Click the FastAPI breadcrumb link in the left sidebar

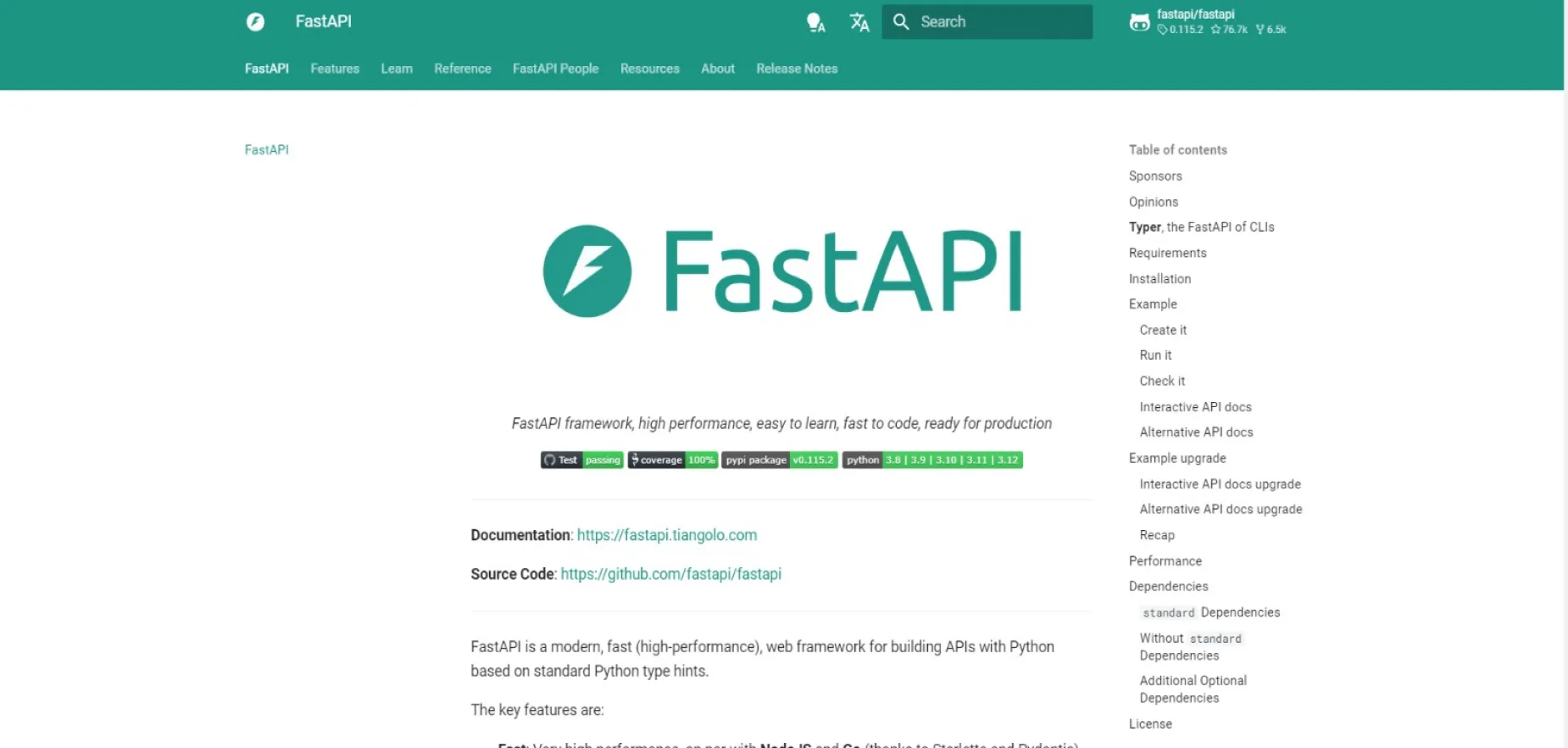pyautogui.click(x=267, y=150)
